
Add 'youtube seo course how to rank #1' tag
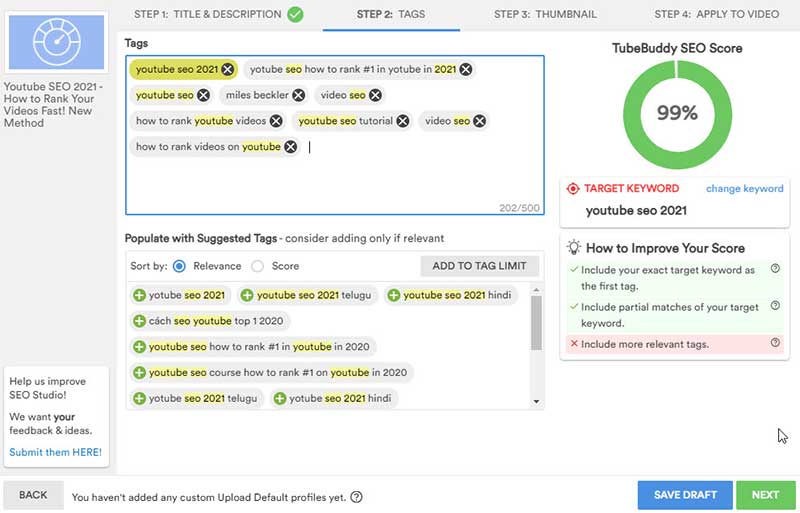139,373
